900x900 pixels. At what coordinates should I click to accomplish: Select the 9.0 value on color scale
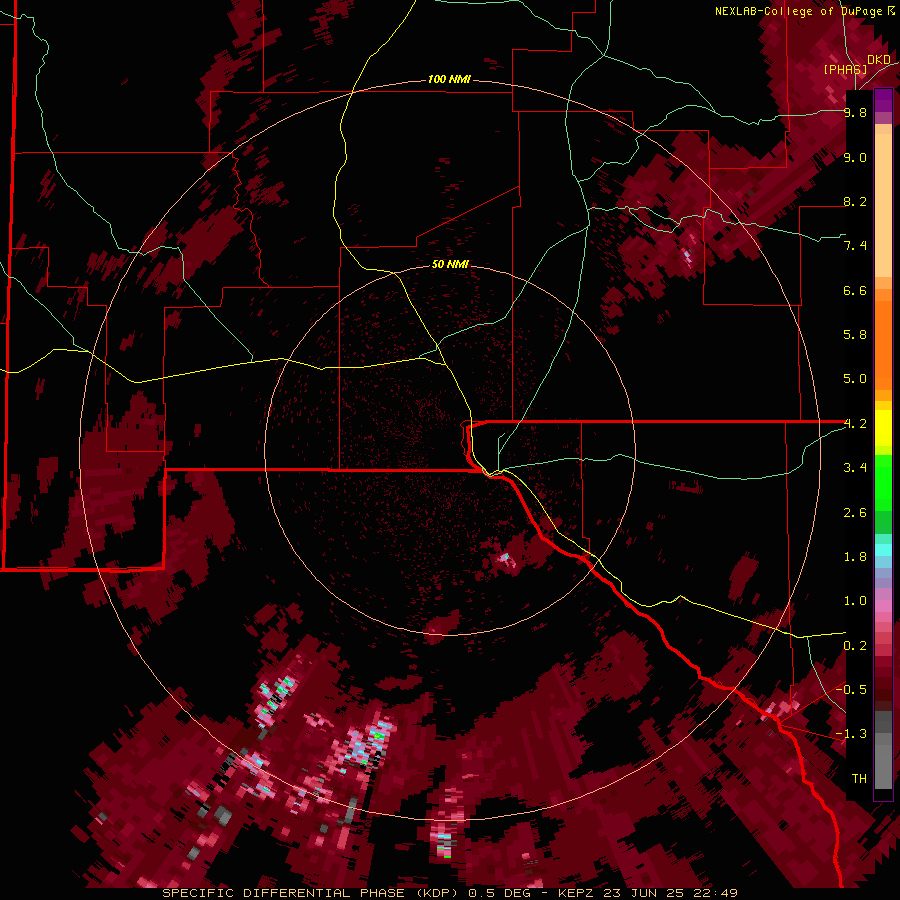(x=855, y=157)
